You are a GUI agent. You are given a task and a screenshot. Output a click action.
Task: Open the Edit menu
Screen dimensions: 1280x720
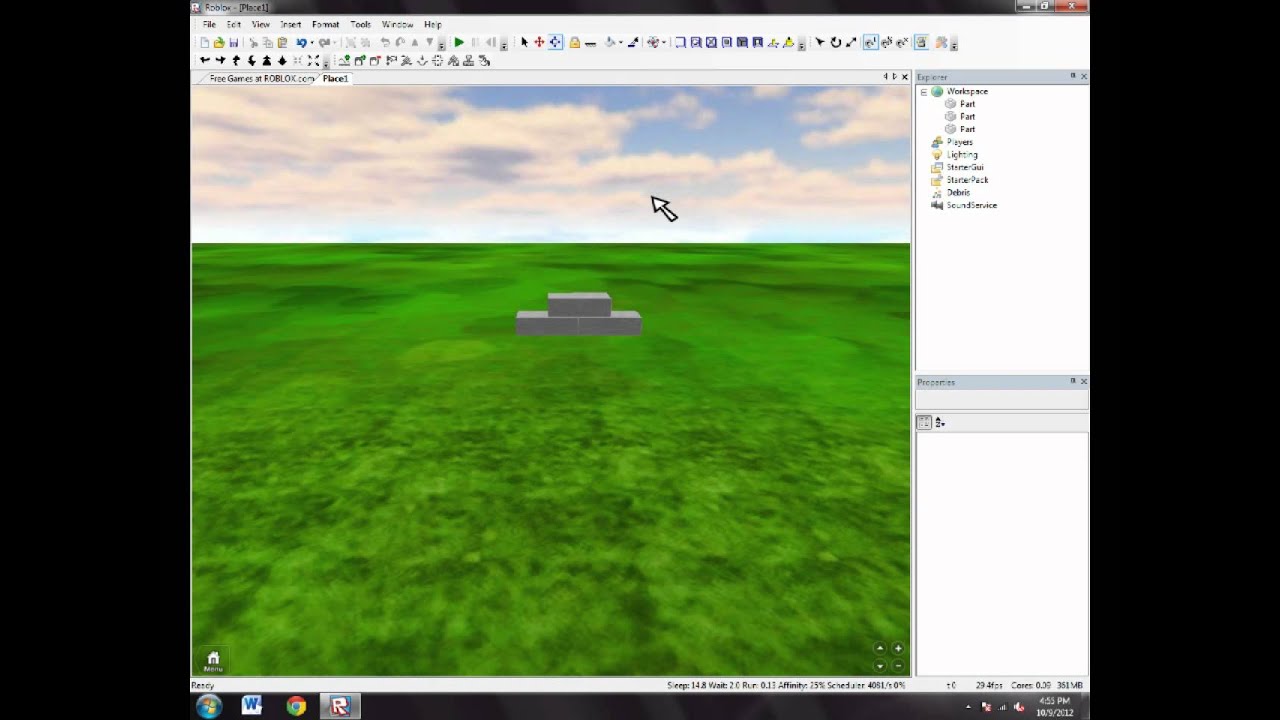point(233,24)
